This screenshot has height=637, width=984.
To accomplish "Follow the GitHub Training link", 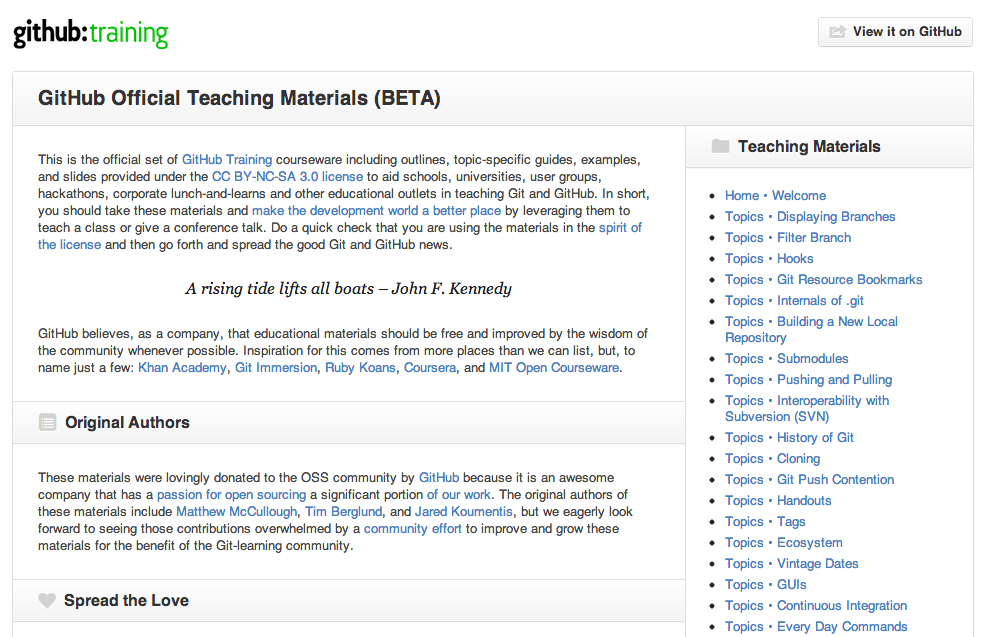I will (227, 159).
